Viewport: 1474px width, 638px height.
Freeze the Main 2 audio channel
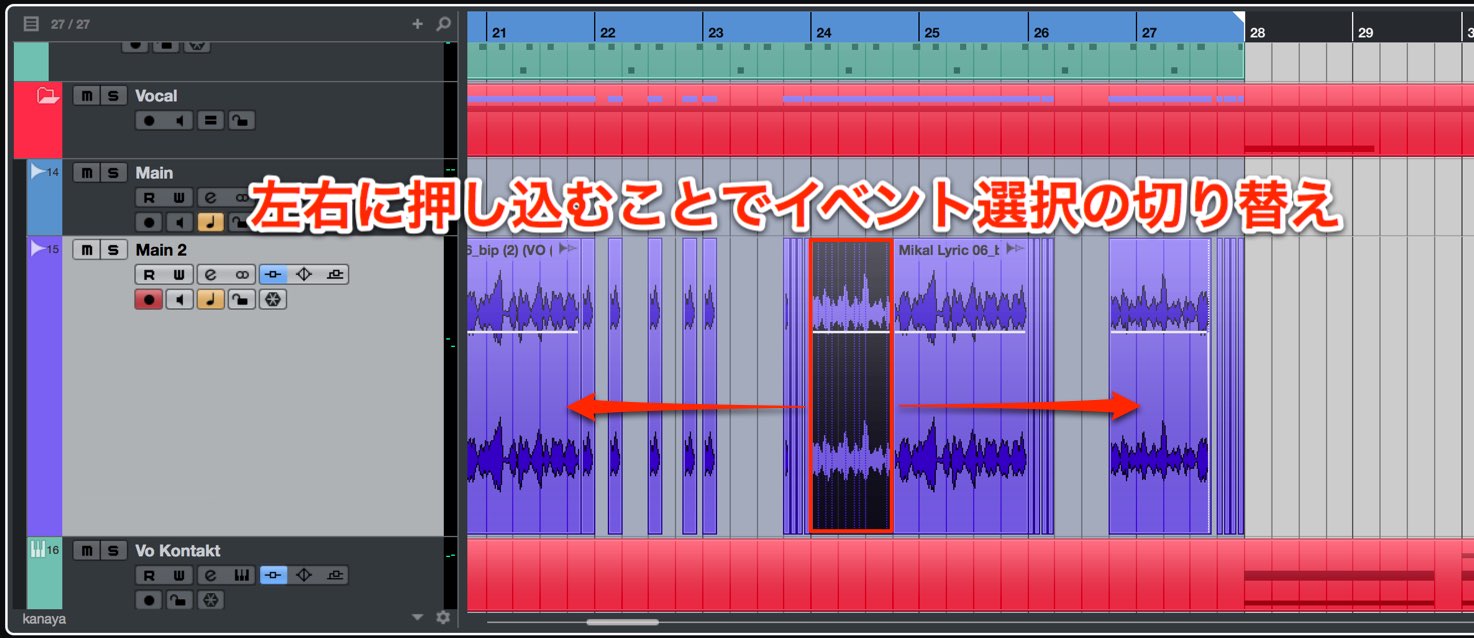point(272,299)
